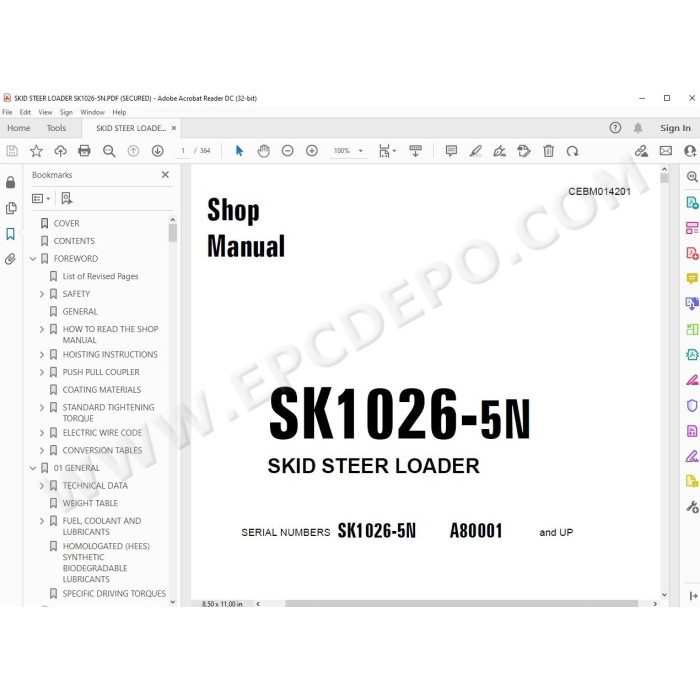Zoom in with the plus icon
This screenshot has width=700, height=700.
(x=312, y=151)
